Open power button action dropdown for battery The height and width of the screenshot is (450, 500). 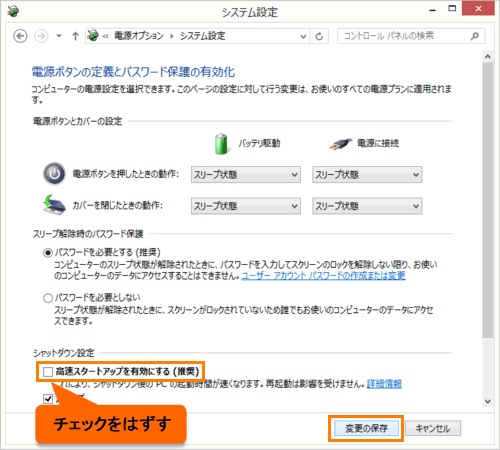[x=246, y=175]
